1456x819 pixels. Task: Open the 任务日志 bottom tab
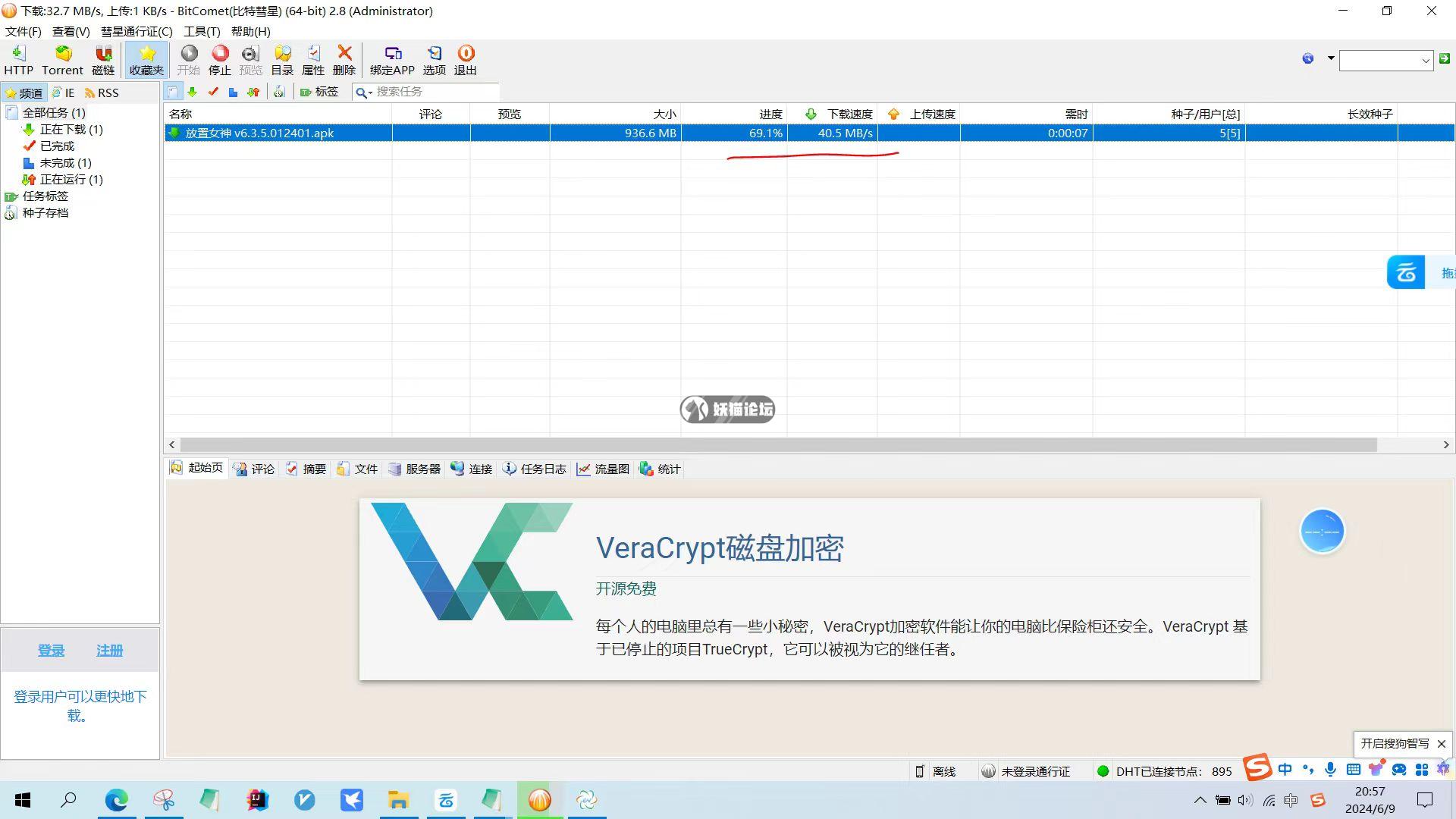point(535,469)
